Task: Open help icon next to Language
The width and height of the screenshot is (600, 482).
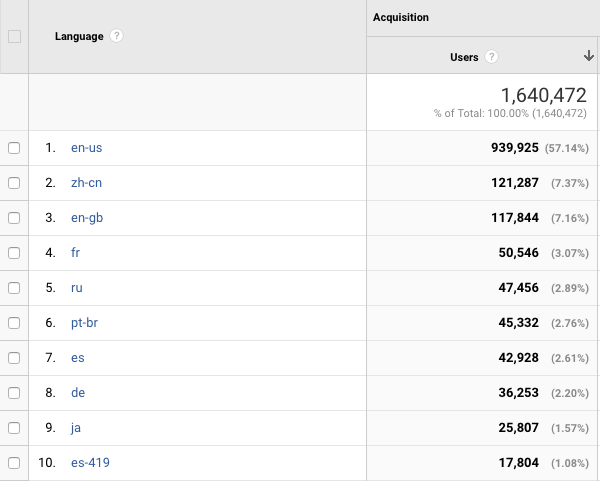Action: point(116,36)
